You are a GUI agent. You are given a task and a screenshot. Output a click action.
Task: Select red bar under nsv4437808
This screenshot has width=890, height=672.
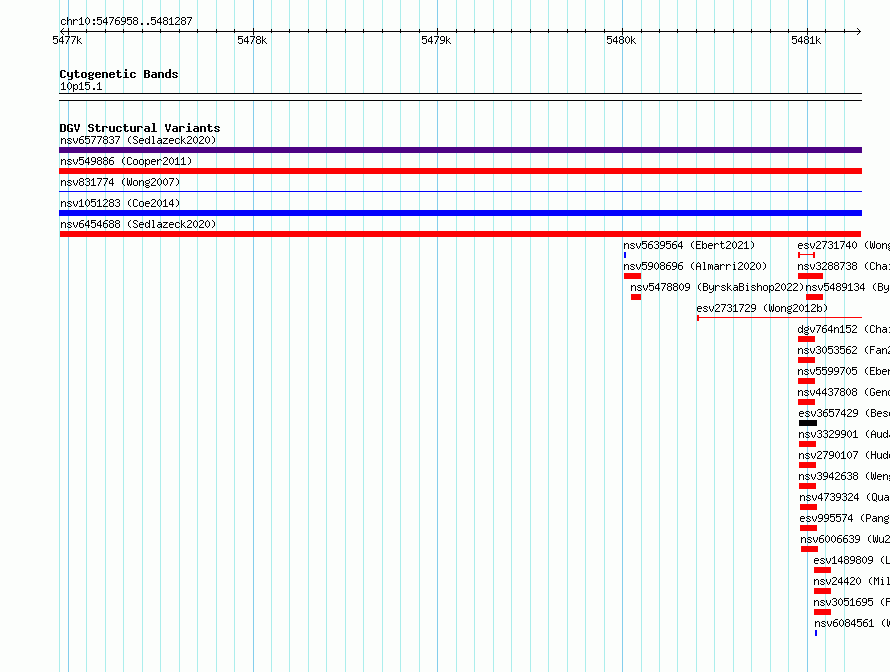[x=807, y=402]
